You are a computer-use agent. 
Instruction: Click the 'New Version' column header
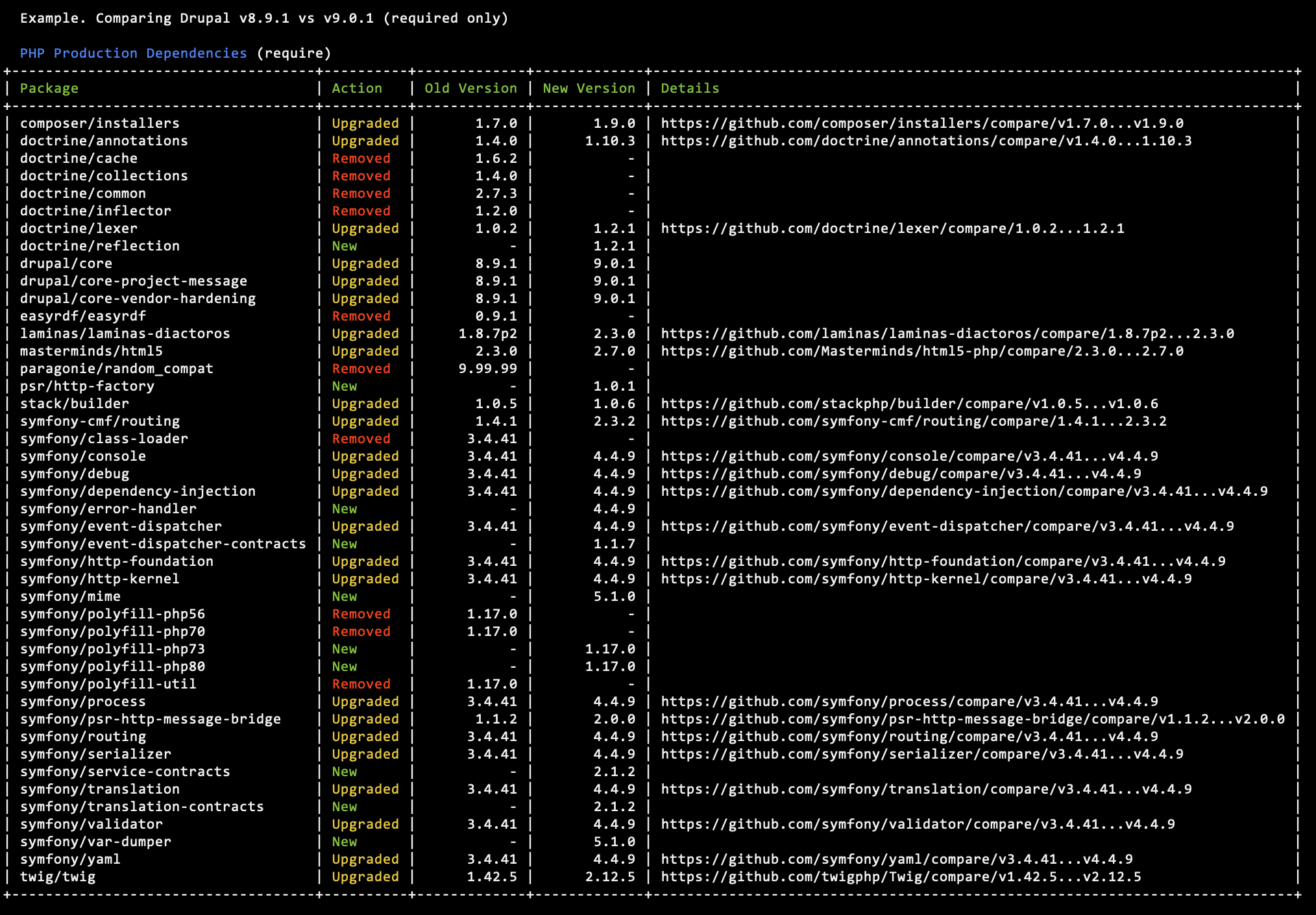[589, 88]
